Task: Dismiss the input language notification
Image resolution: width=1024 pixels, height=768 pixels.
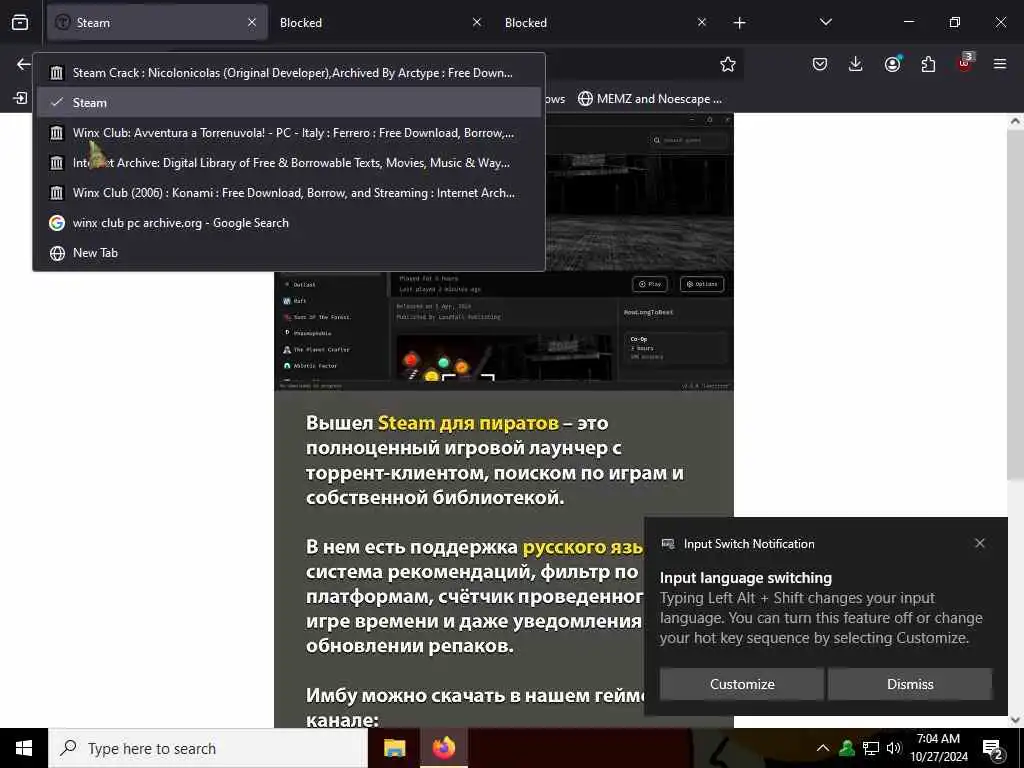Action: 910,684
